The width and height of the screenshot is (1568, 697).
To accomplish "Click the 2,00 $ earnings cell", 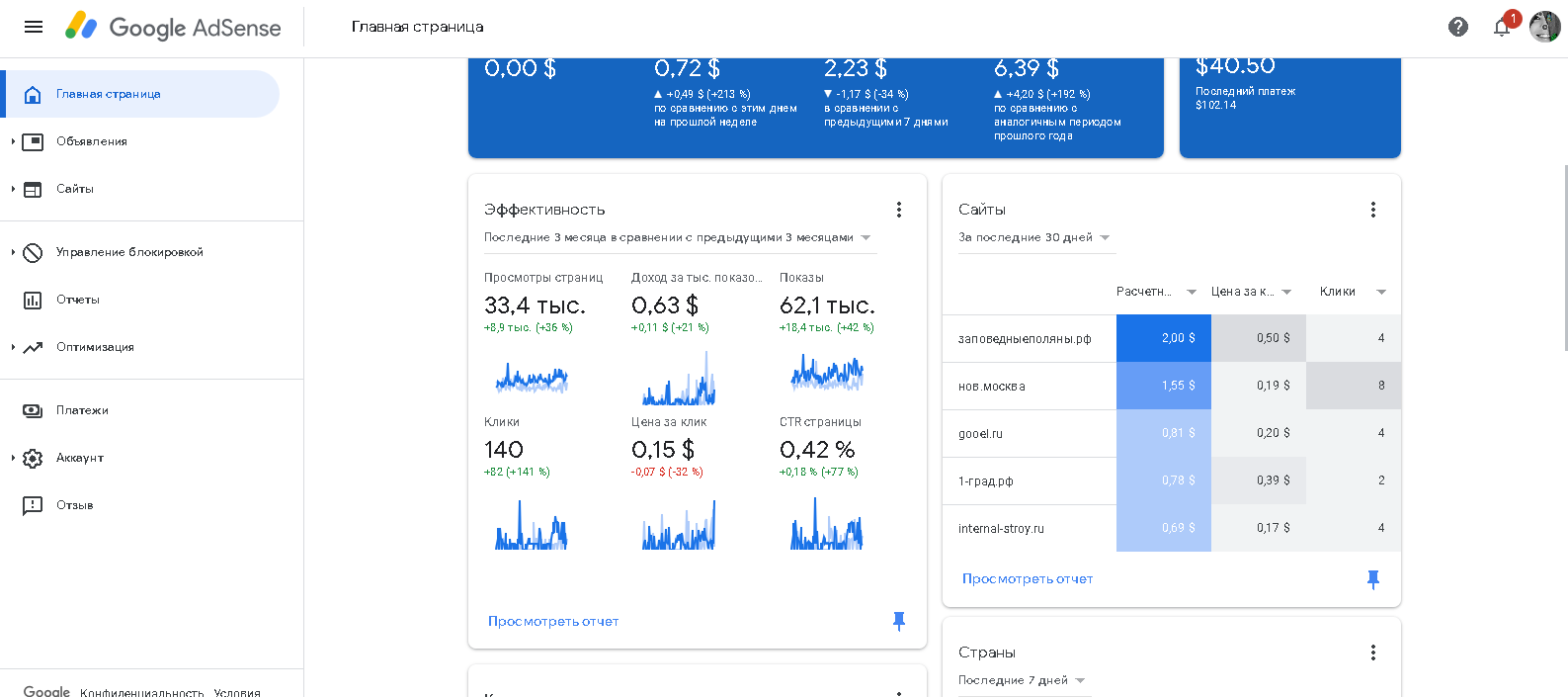I will 1164,338.
